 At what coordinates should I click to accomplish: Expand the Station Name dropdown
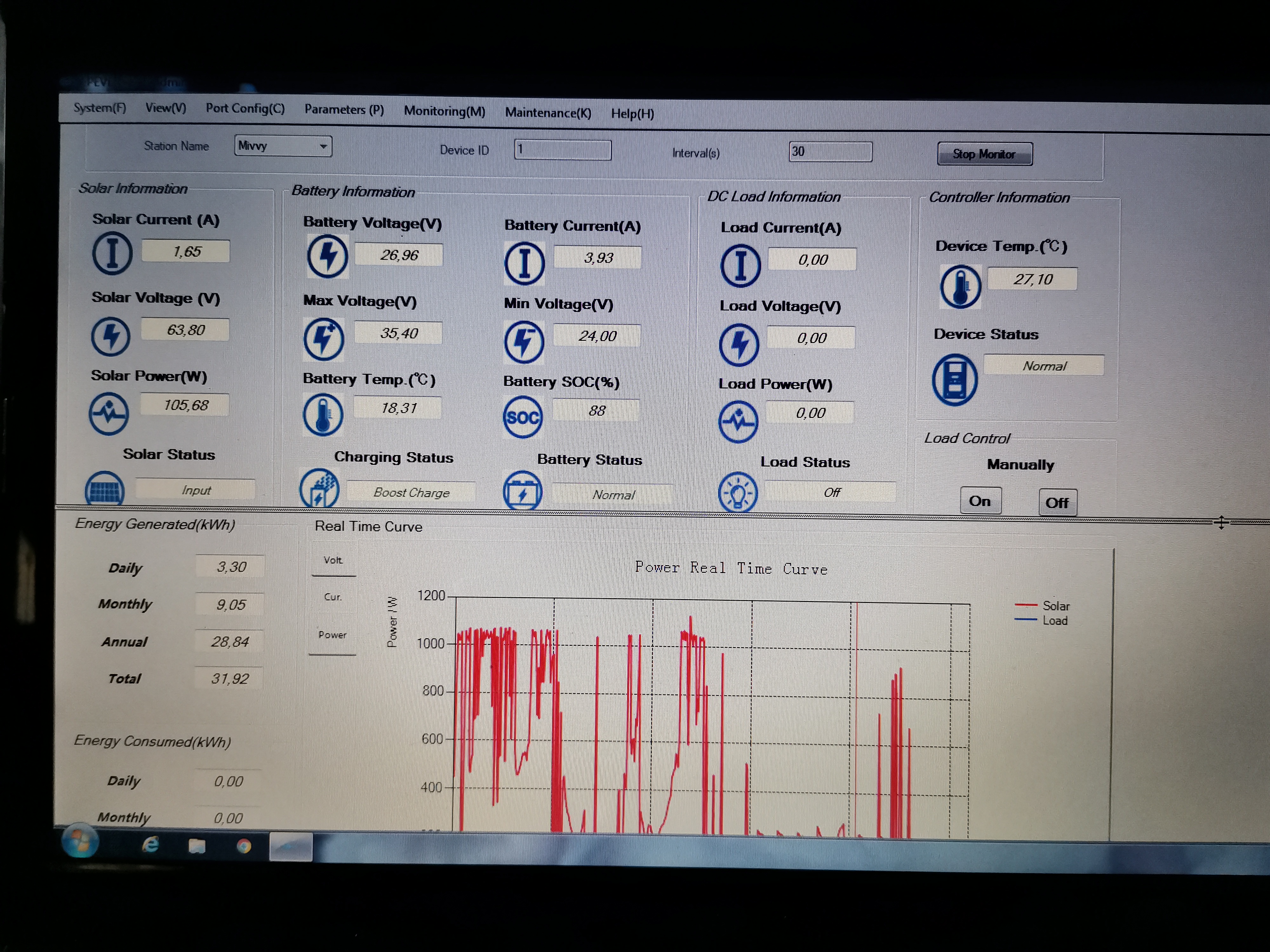pyautogui.click(x=323, y=146)
